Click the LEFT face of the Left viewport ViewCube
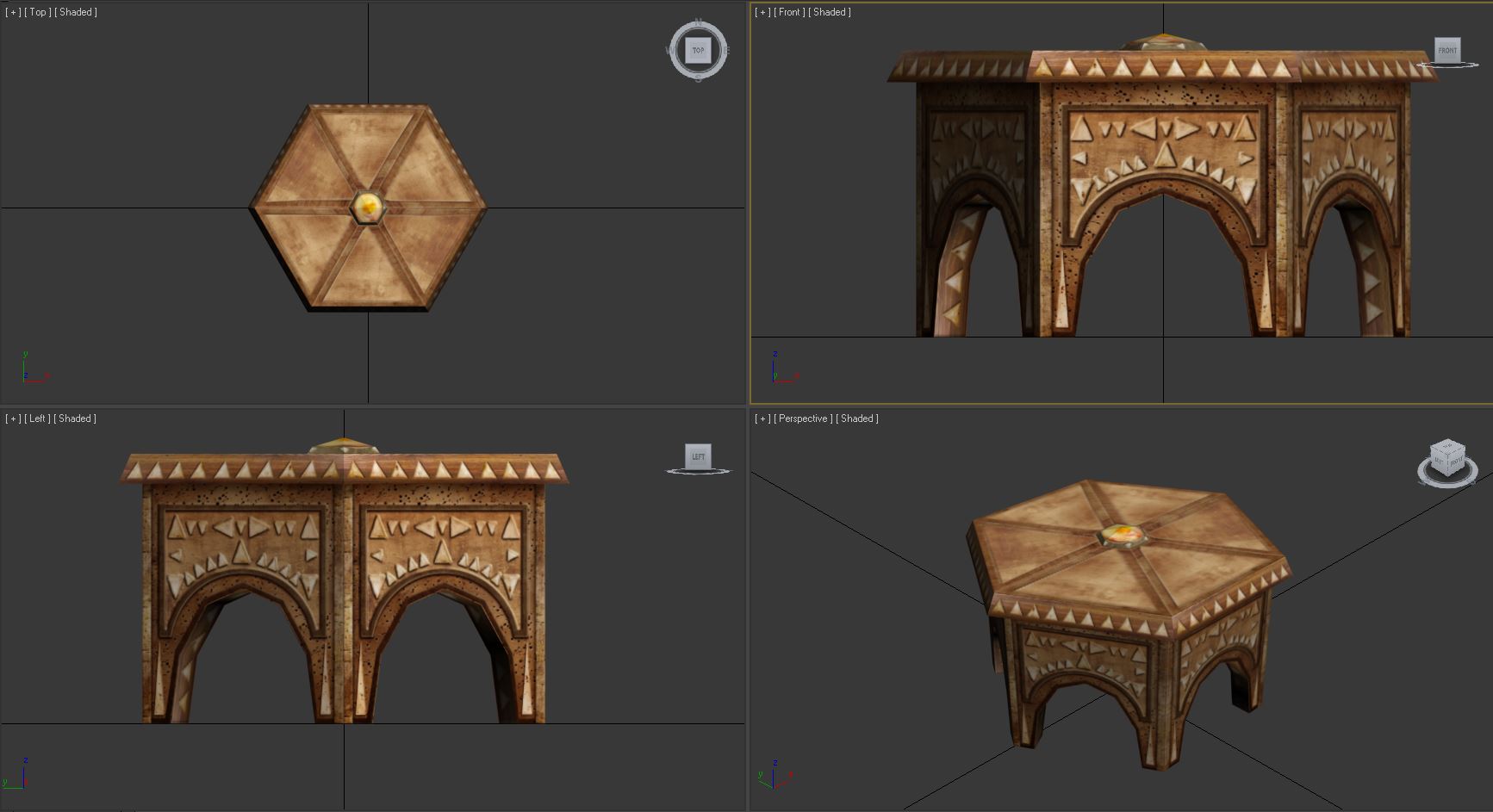Image resolution: width=1493 pixels, height=812 pixels. coord(698,456)
